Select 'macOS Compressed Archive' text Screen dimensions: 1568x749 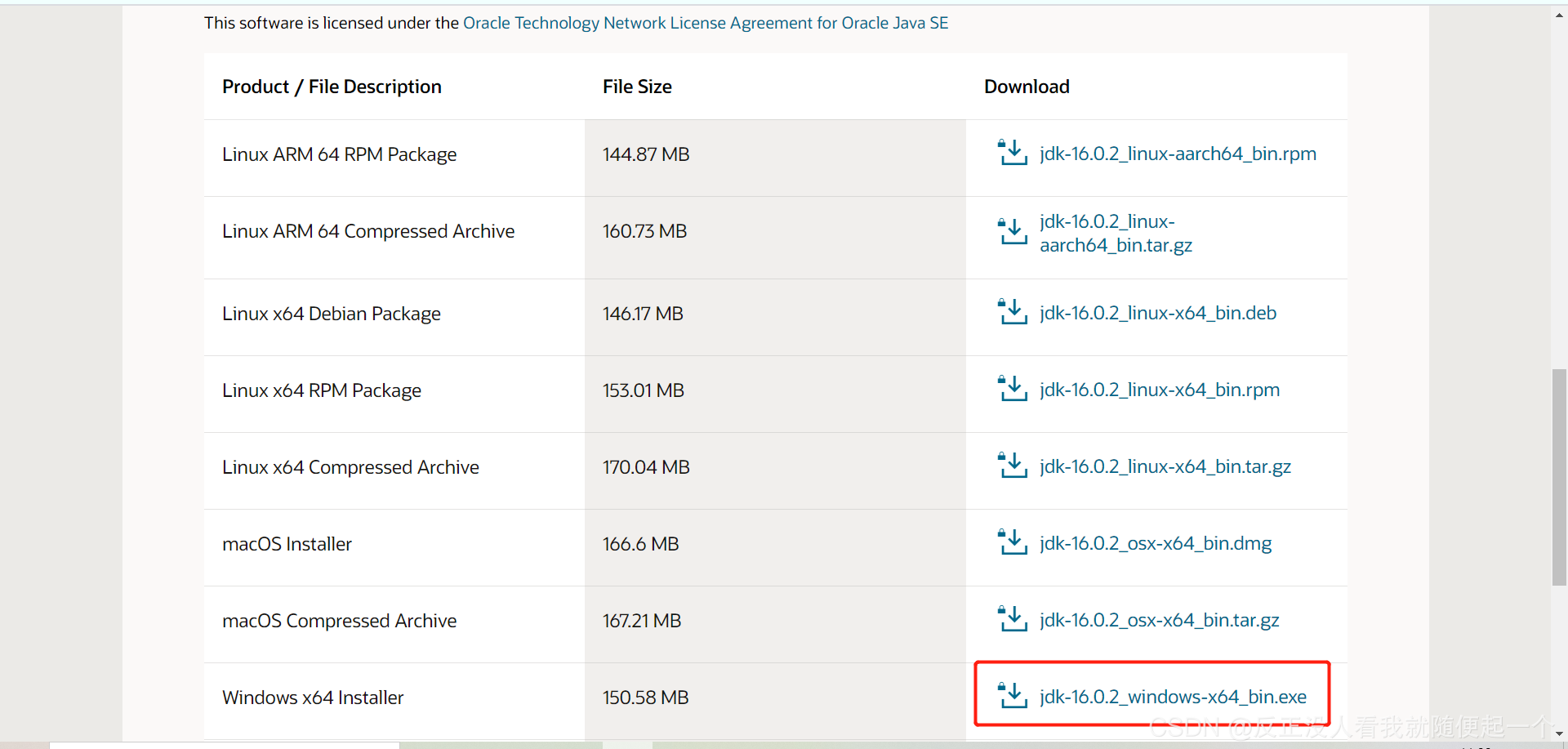click(x=339, y=621)
